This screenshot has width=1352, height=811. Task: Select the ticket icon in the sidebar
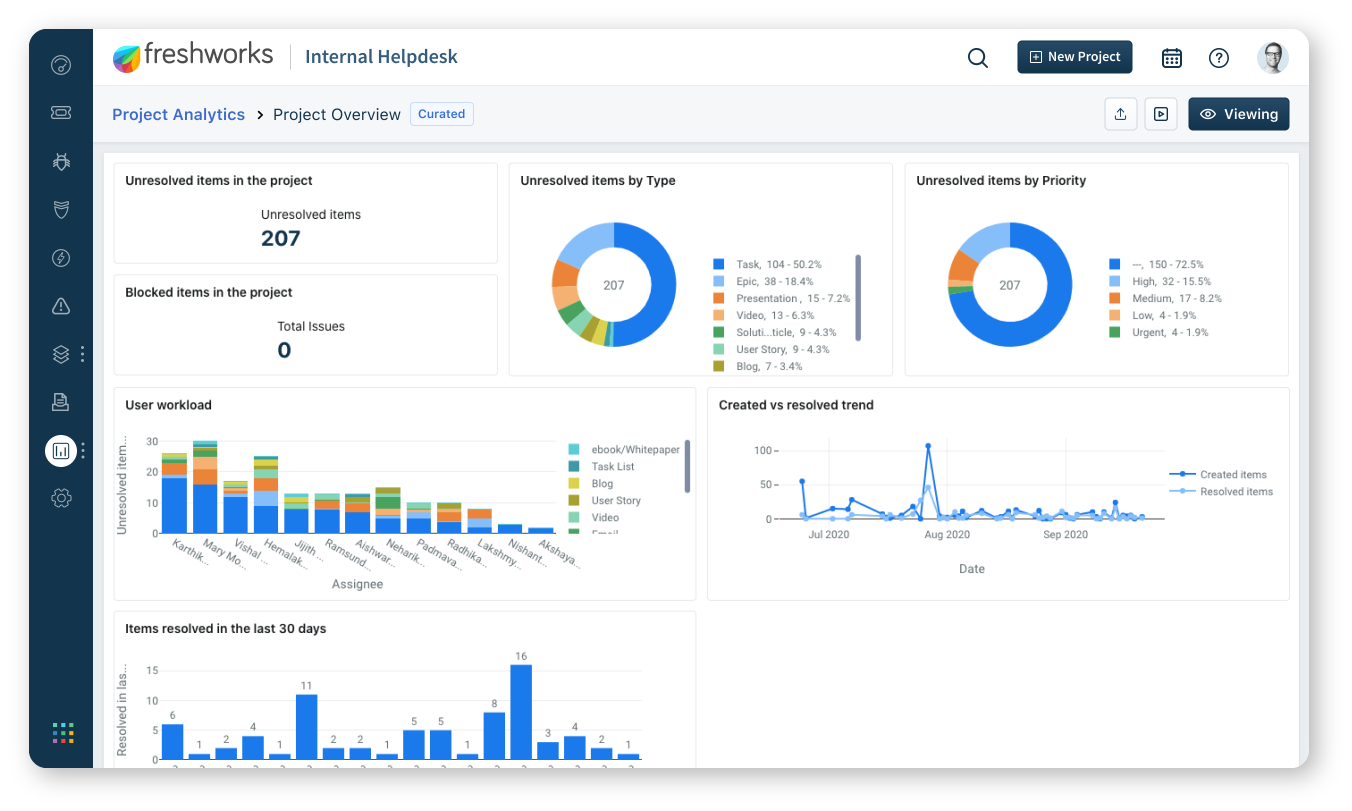click(60, 113)
